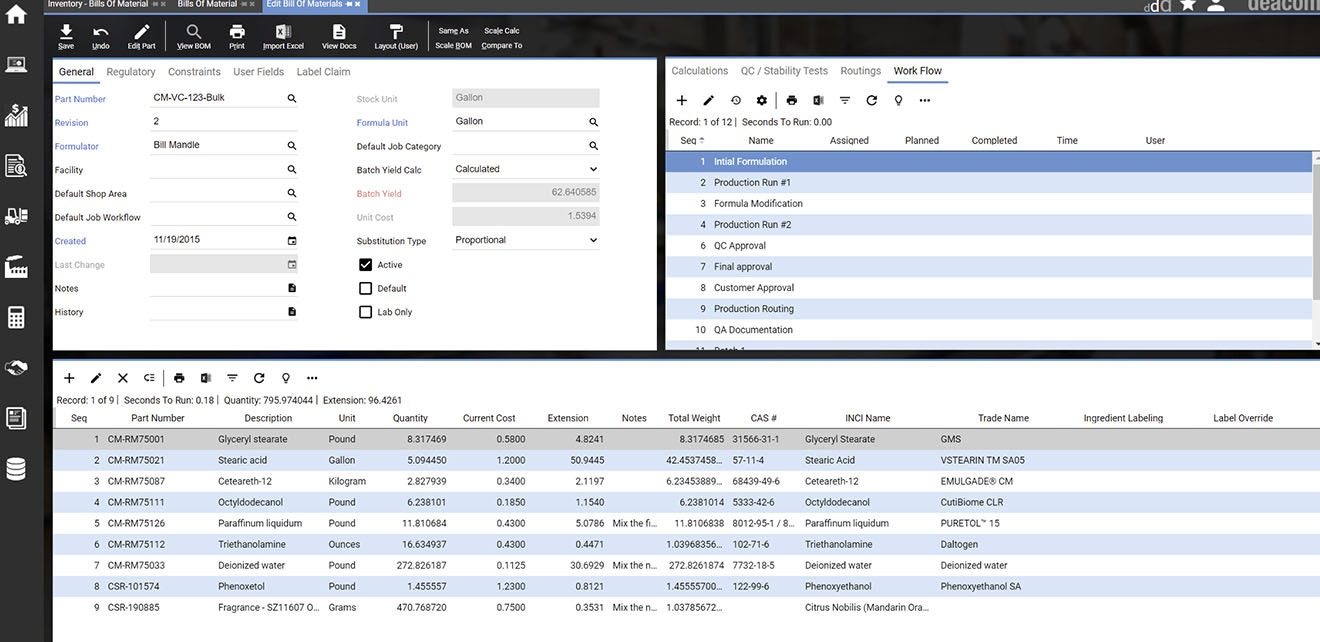Screen dimensions: 1320x642
Task: Click Import Excel toolbar icon
Action: tap(283, 36)
